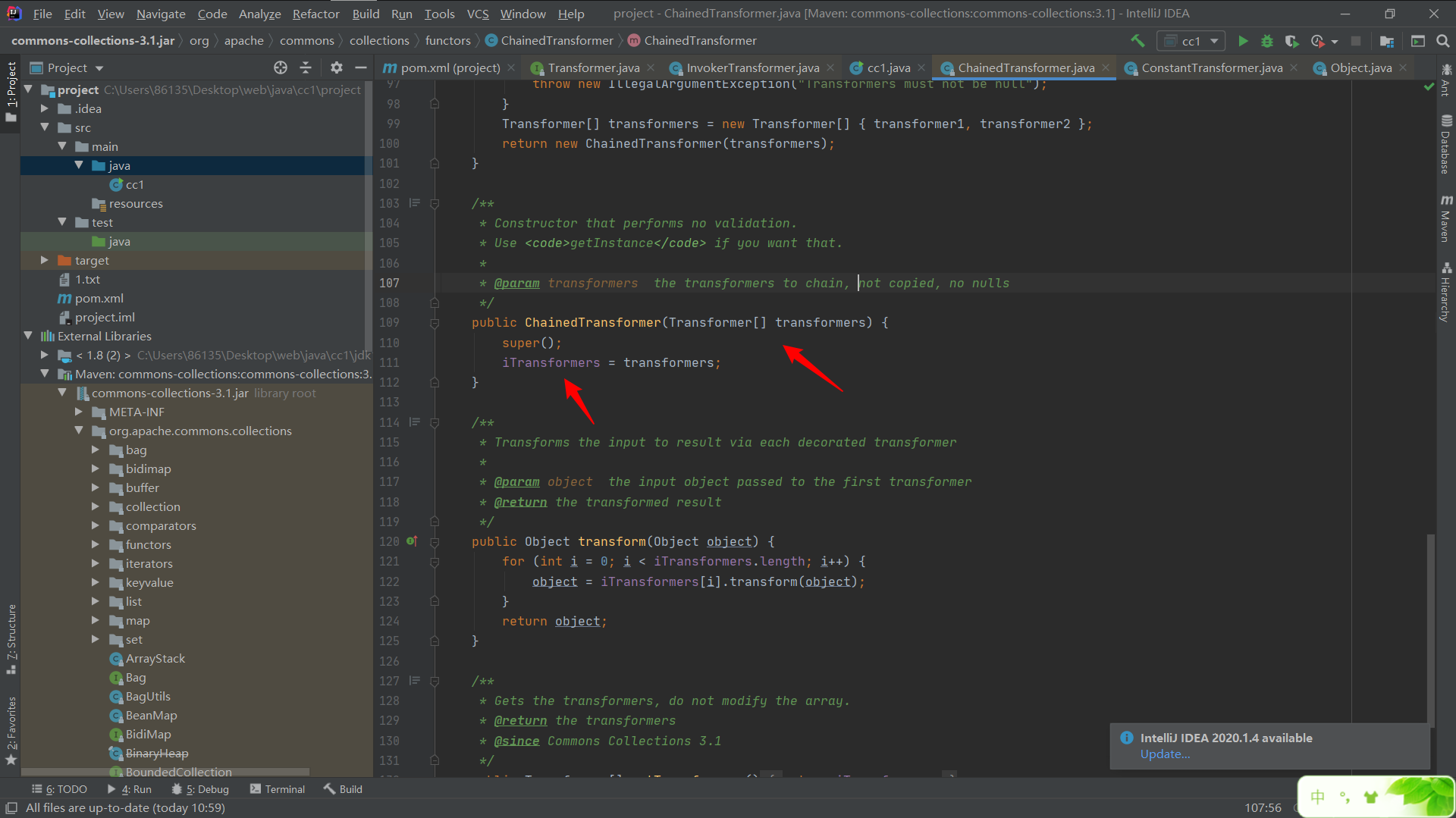Collapse External Libraries node
This screenshot has width=1456, height=818.
(x=28, y=336)
